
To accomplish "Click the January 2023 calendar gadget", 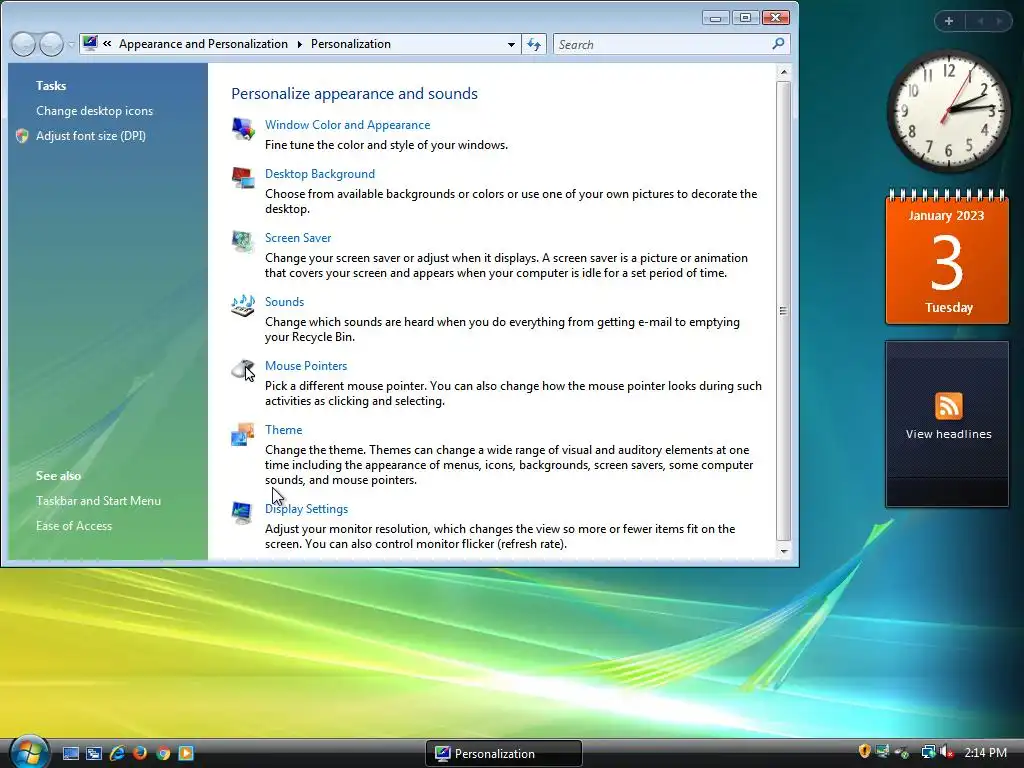I will click(947, 257).
